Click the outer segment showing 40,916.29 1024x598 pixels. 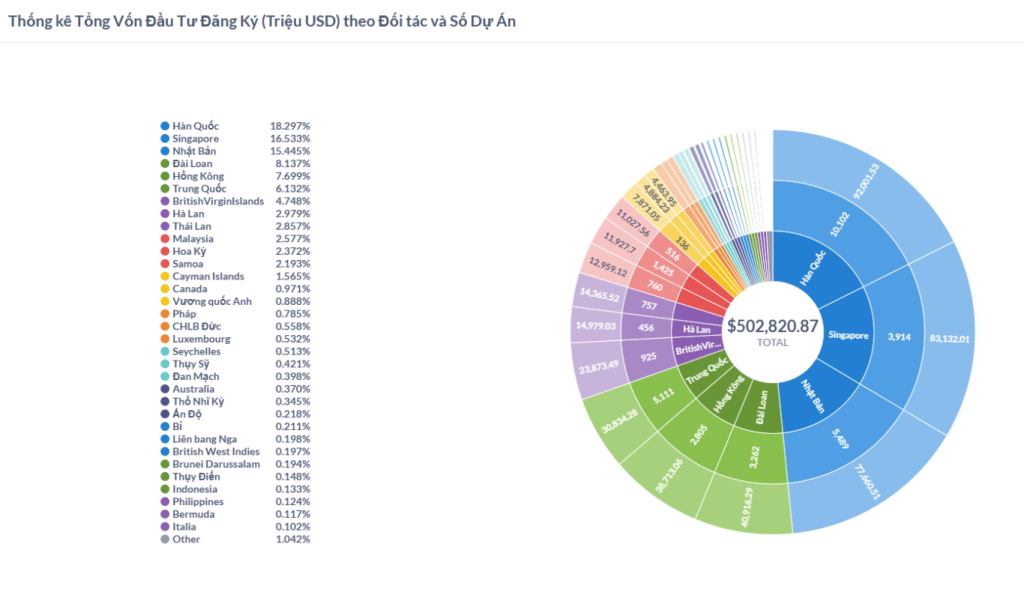point(746,507)
